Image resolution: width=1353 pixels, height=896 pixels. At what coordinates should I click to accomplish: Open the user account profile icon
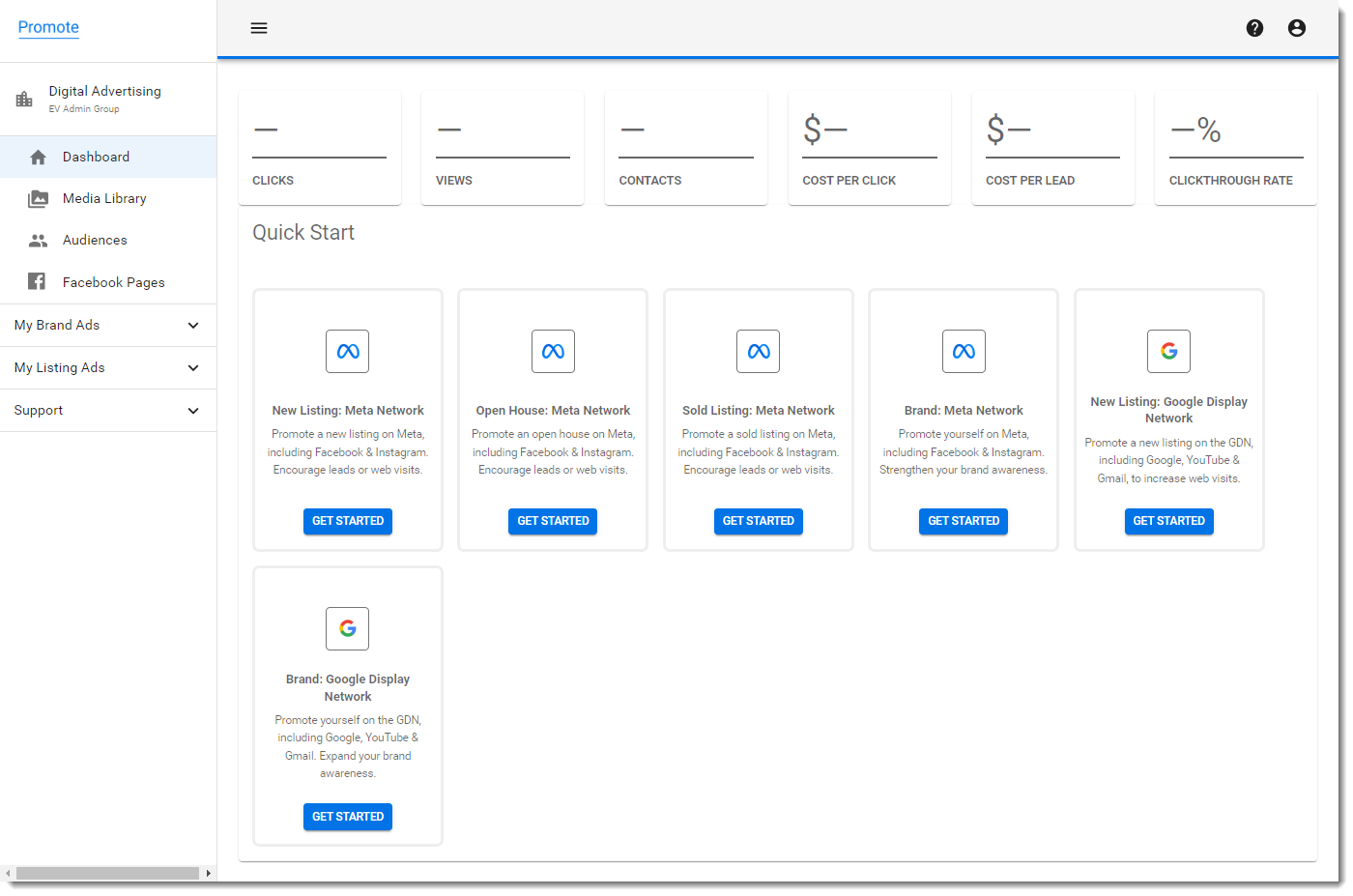coord(1297,28)
